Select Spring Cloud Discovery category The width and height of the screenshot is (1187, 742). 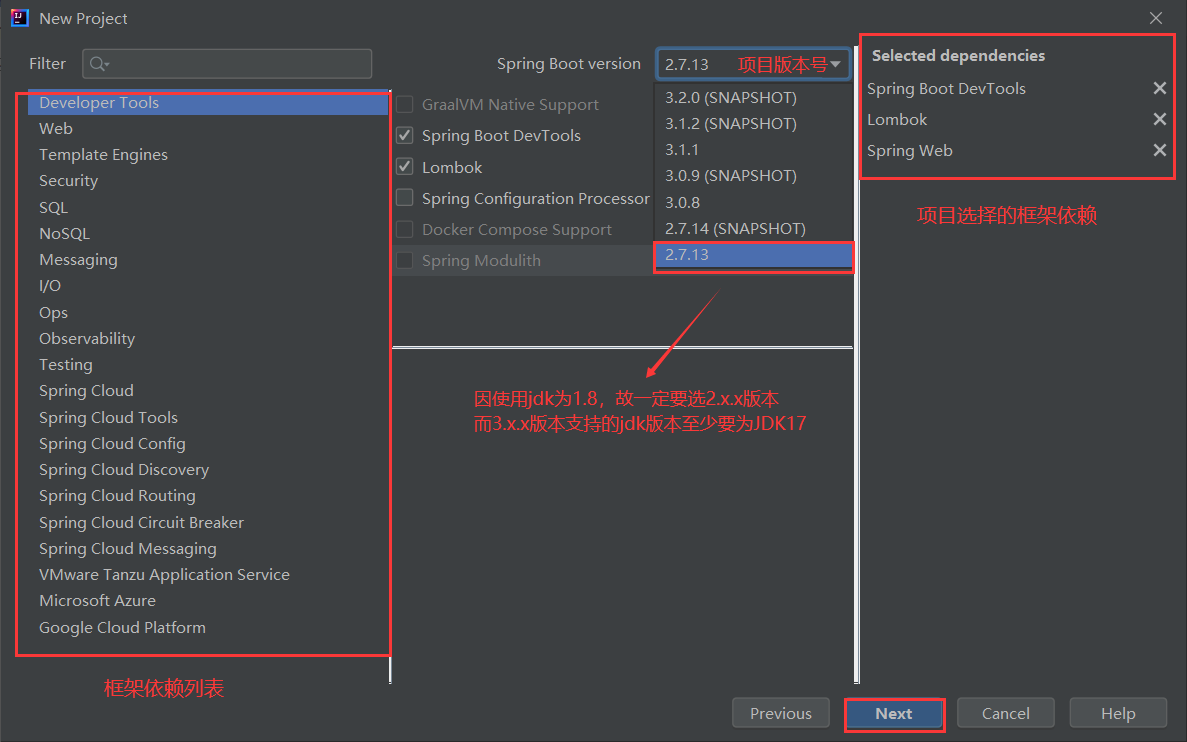click(207, 469)
